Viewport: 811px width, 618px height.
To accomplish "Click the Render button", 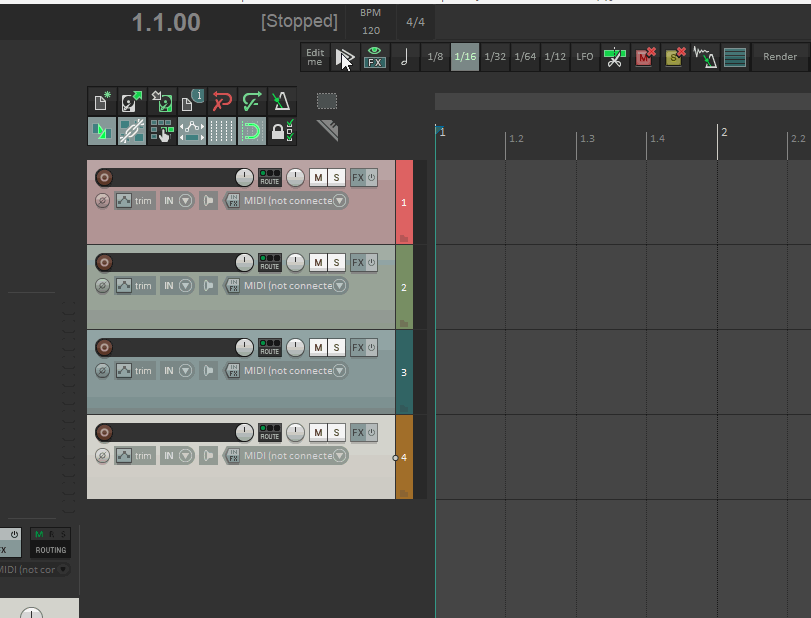I will (780, 57).
